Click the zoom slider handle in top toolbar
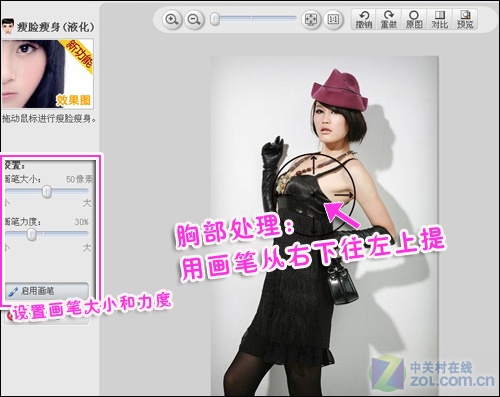The height and width of the screenshot is (397, 500). pos(215,19)
